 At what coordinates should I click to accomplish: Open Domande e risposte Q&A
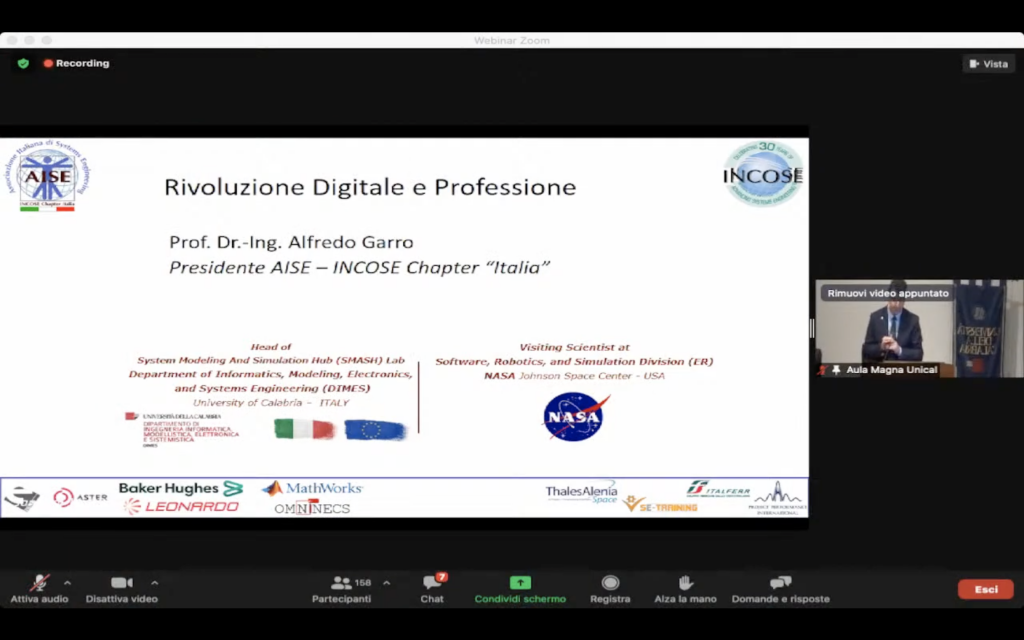(780, 589)
